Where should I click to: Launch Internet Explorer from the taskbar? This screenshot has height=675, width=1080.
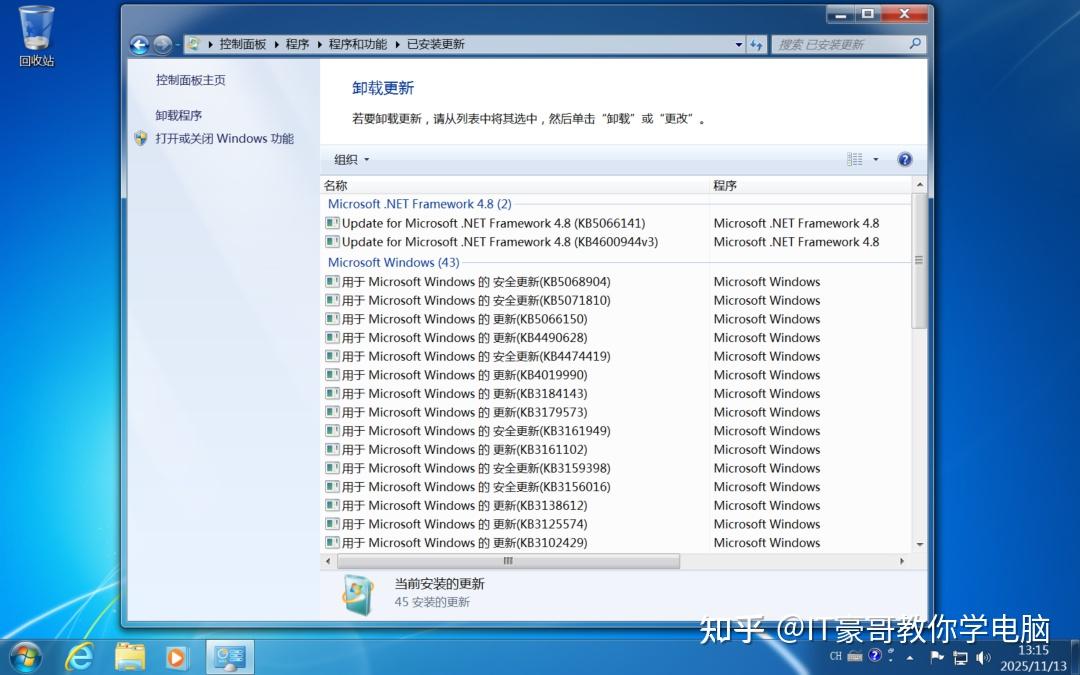79,657
